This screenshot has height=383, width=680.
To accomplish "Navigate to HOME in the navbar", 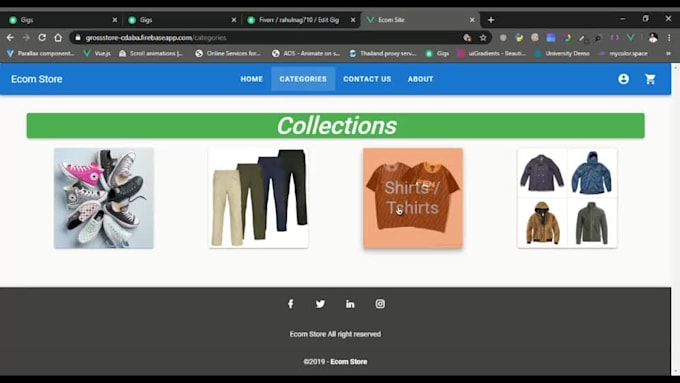I will click(x=252, y=79).
